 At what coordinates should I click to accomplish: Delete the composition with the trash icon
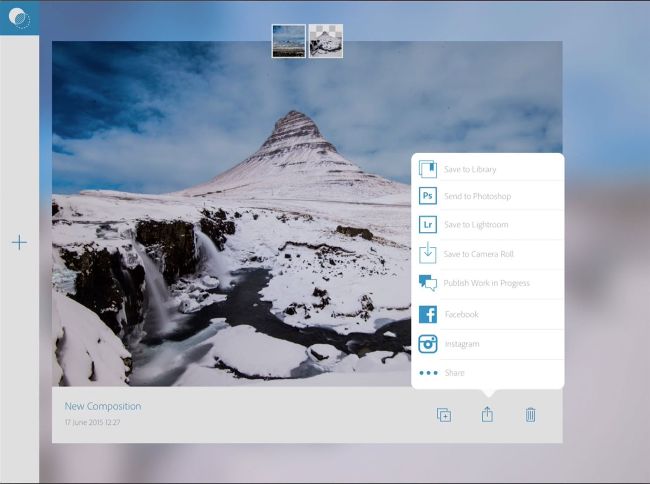(x=530, y=415)
